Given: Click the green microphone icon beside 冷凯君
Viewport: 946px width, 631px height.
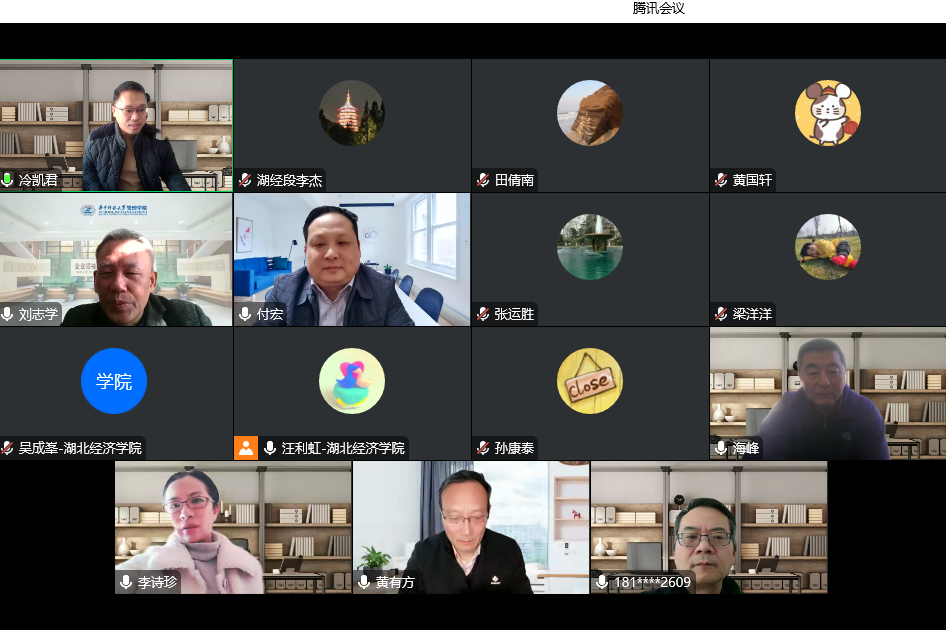Looking at the screenshot, I should point(8,180).
